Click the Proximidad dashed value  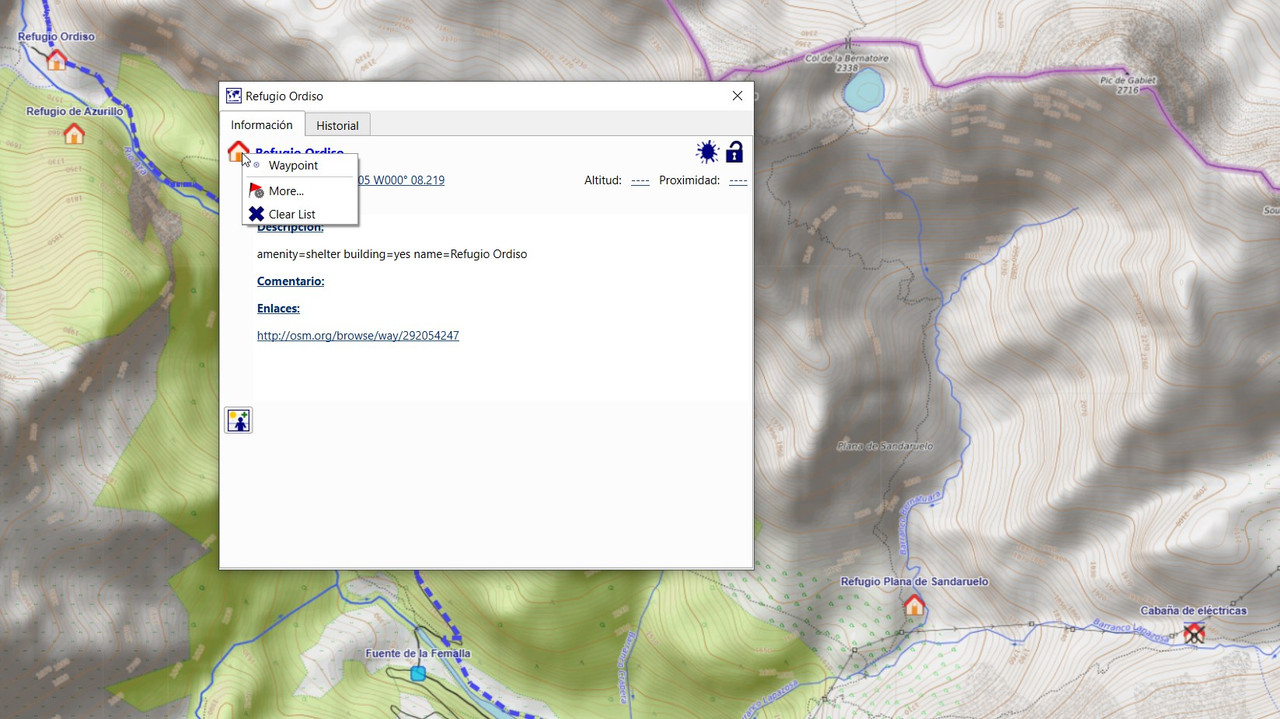[x=738, y=180]
